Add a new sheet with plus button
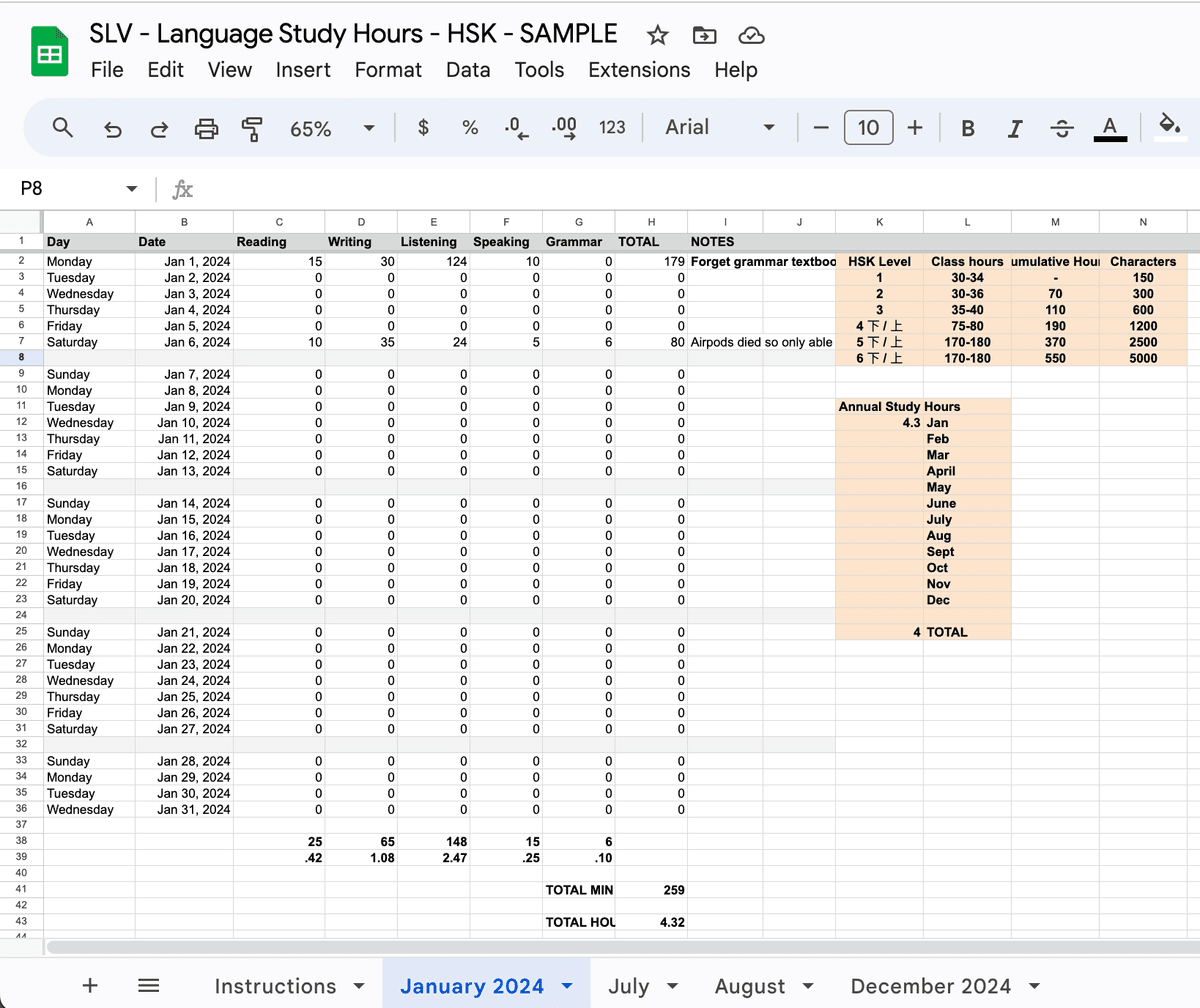The image size is (1200, 1008). point(90,986)
